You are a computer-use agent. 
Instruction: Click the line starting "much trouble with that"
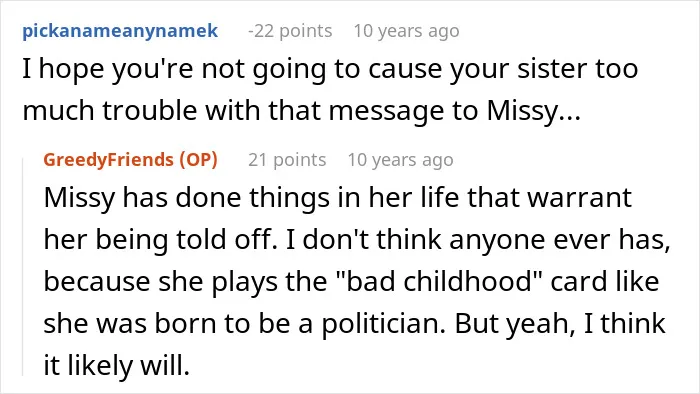tap(302, 111)
